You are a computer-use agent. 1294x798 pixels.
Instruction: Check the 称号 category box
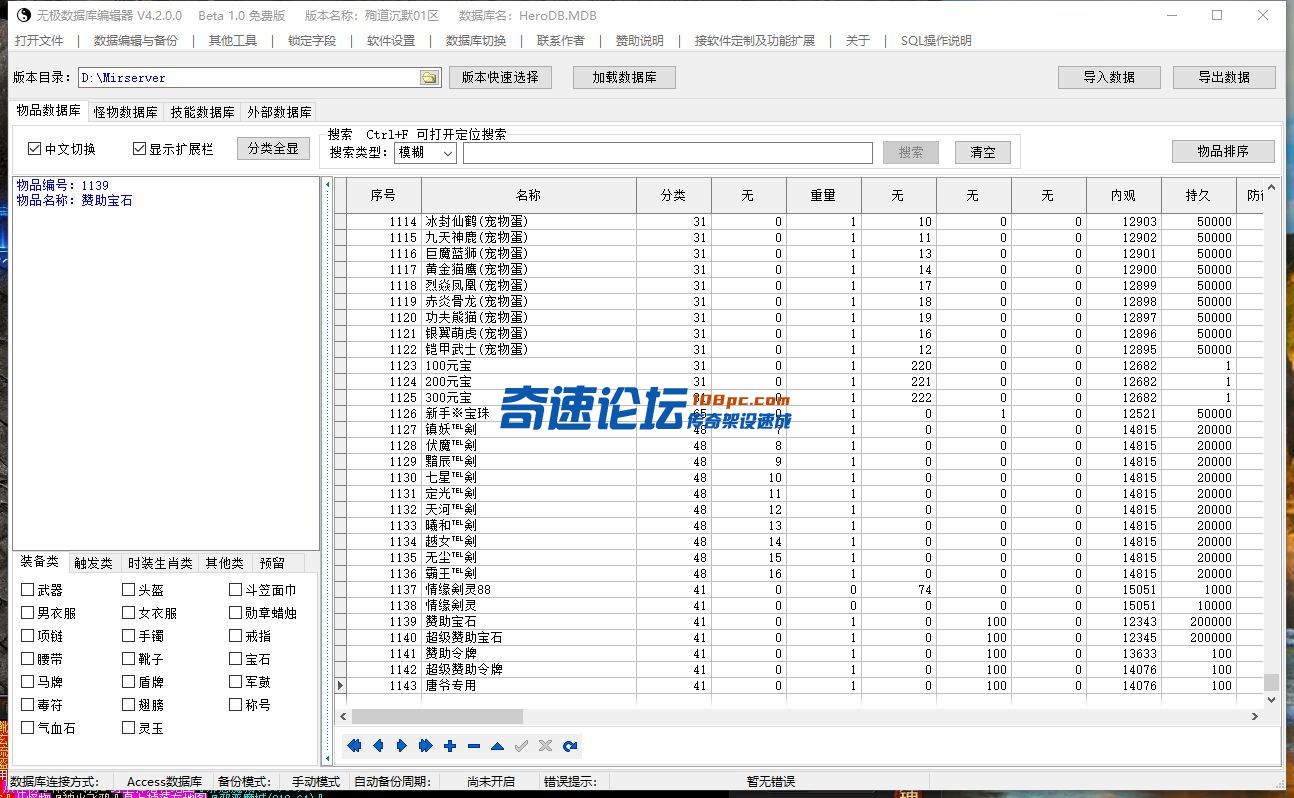[236, 705]
